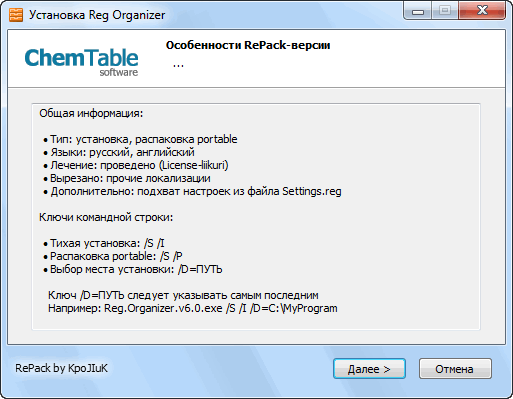Click the Settings.reg settings import line
This screenshot has height=399, width=513.
[x=192, y=191]
